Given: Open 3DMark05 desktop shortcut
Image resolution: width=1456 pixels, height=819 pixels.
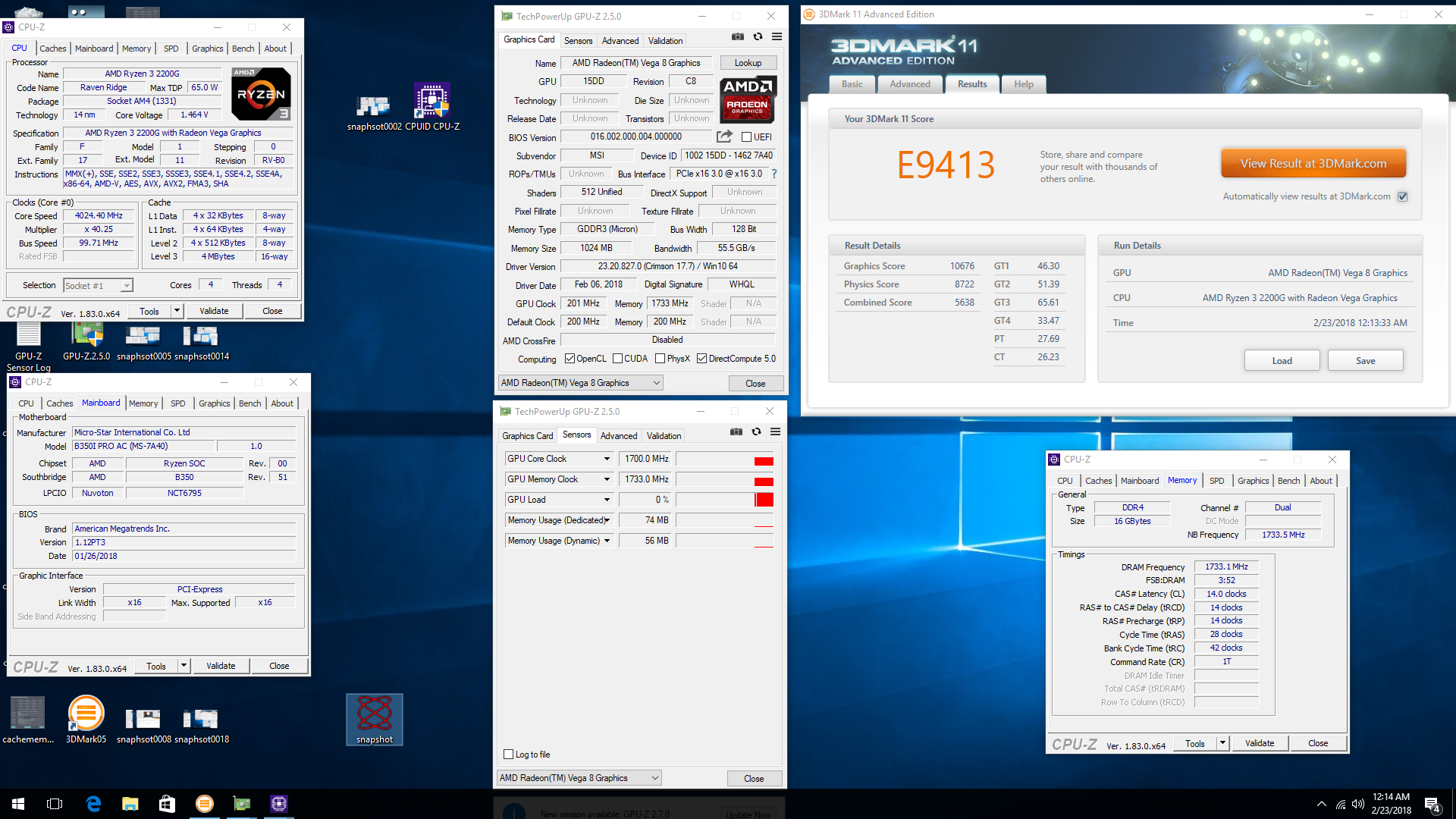Looking at the screenshot, I should click(x=86, y=720).
